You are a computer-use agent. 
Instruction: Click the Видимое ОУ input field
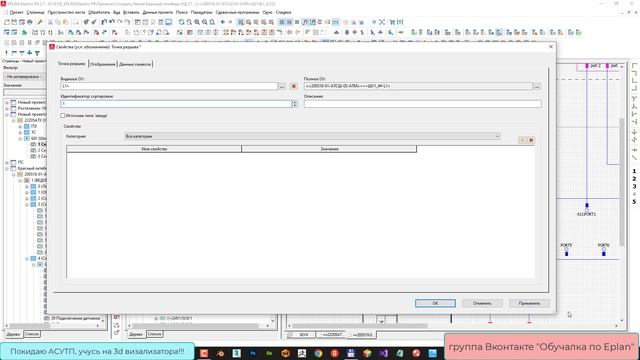[169, 86]
